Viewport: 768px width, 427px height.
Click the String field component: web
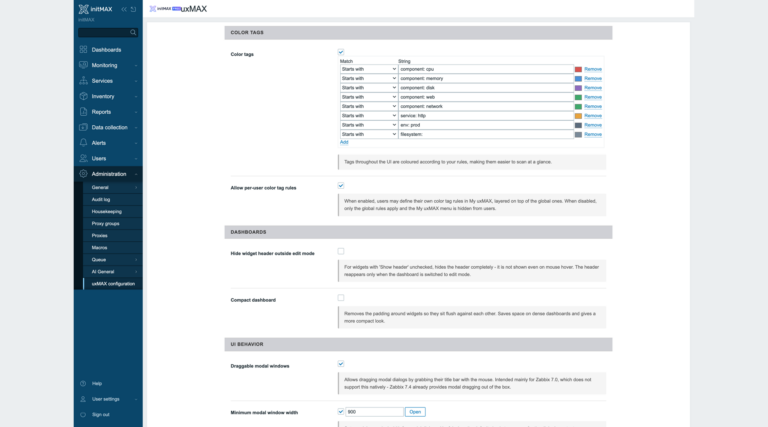pyautogui.click(x=486, y=97)
